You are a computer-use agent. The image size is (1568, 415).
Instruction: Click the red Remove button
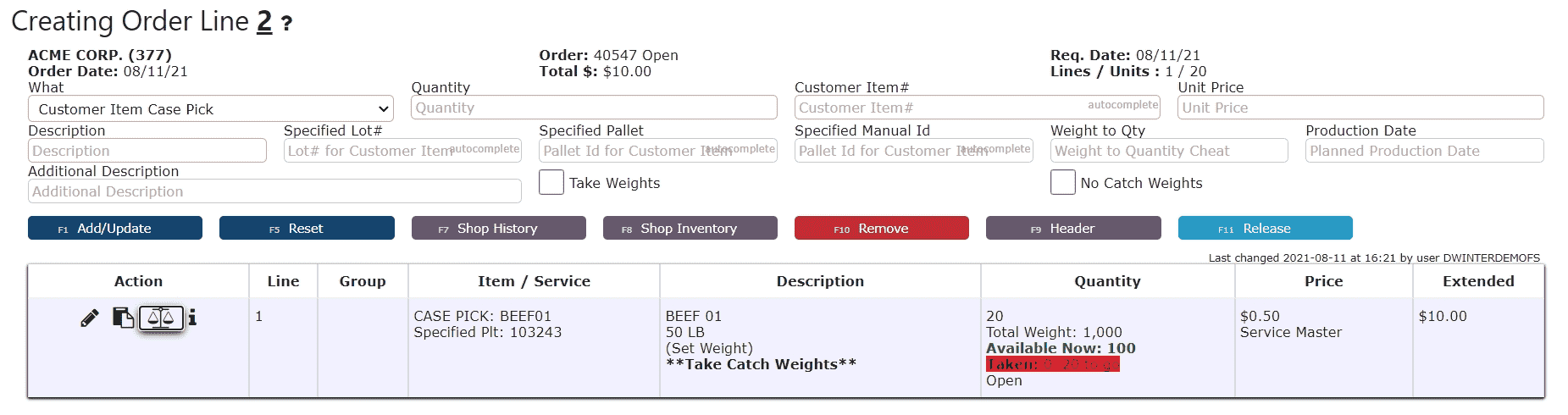[x=881, y=228]
